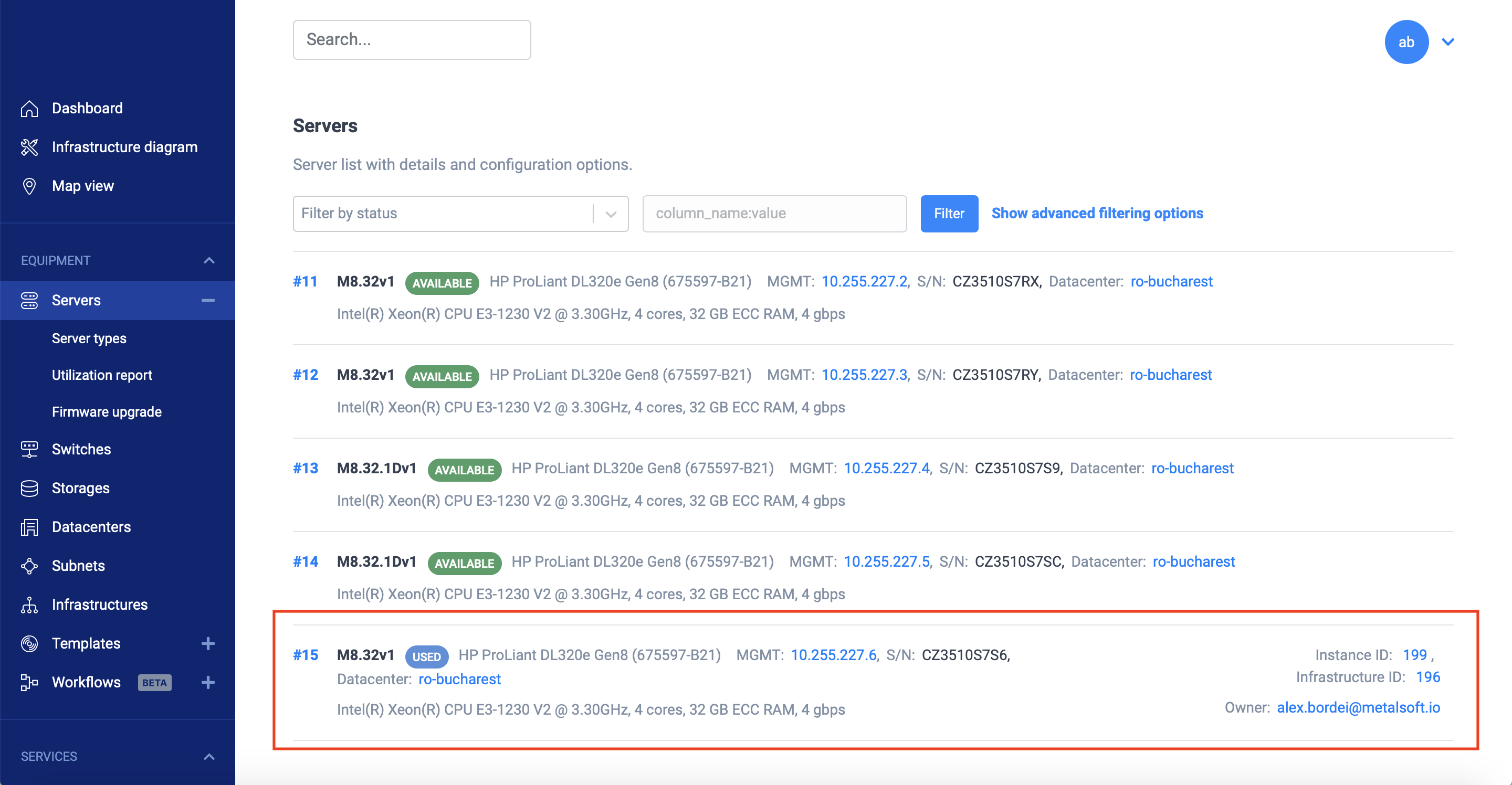Open the Dashboard menu item
The image size is (1512, 785).
pyautogui.click(x=87, y=109)
